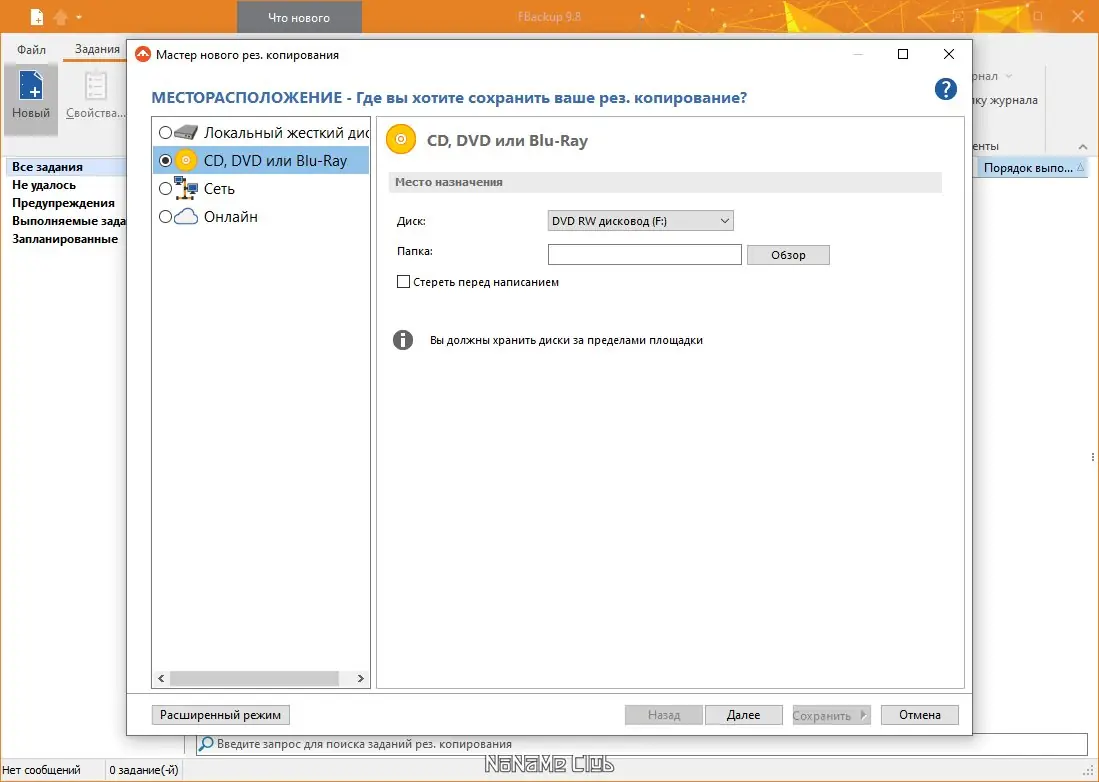Click the FBackup logo in wizard title bar
Viewport: 1099px width, 782px height.
(x=143, y=55)
